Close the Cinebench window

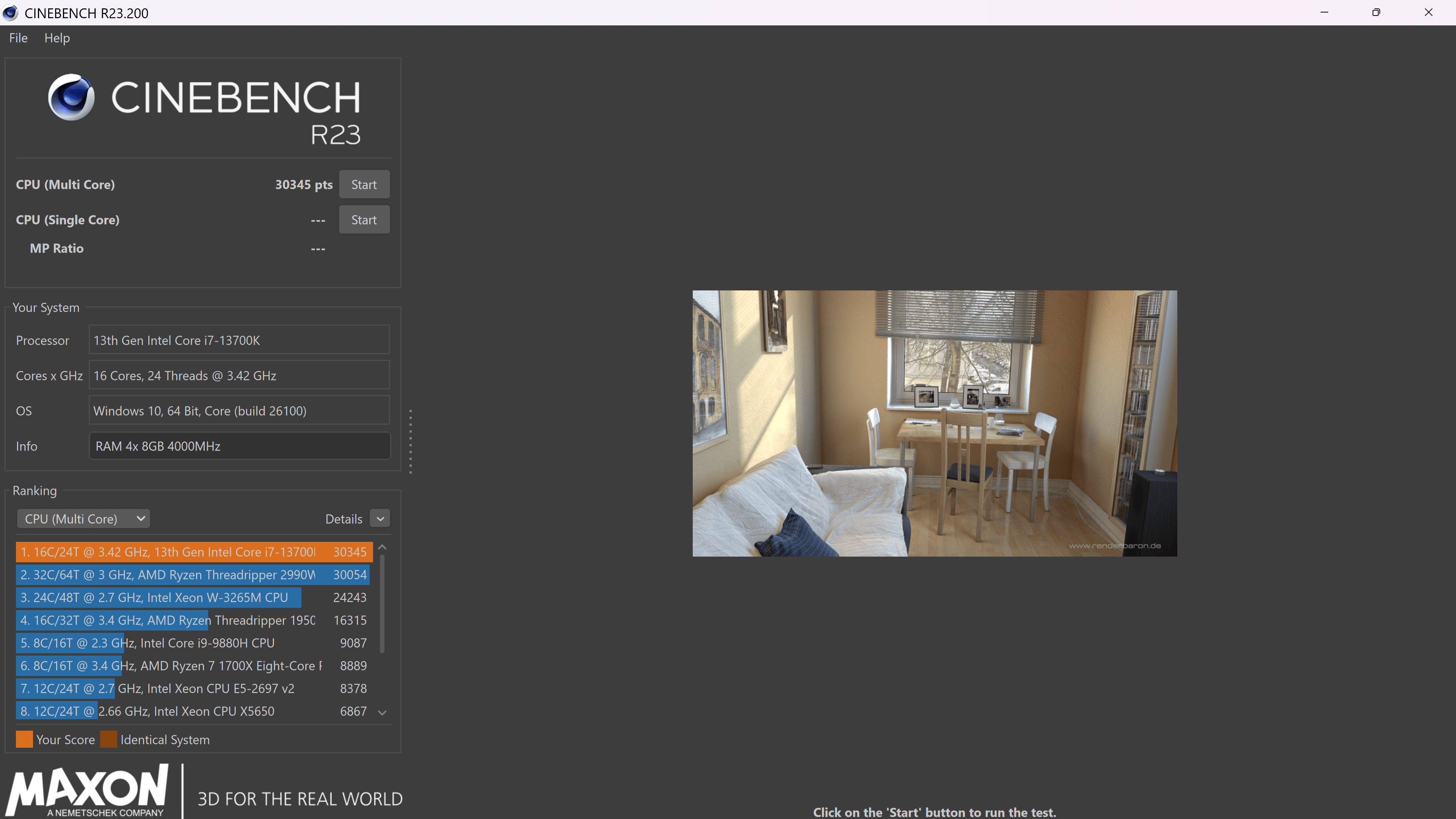coord(1428,13)
